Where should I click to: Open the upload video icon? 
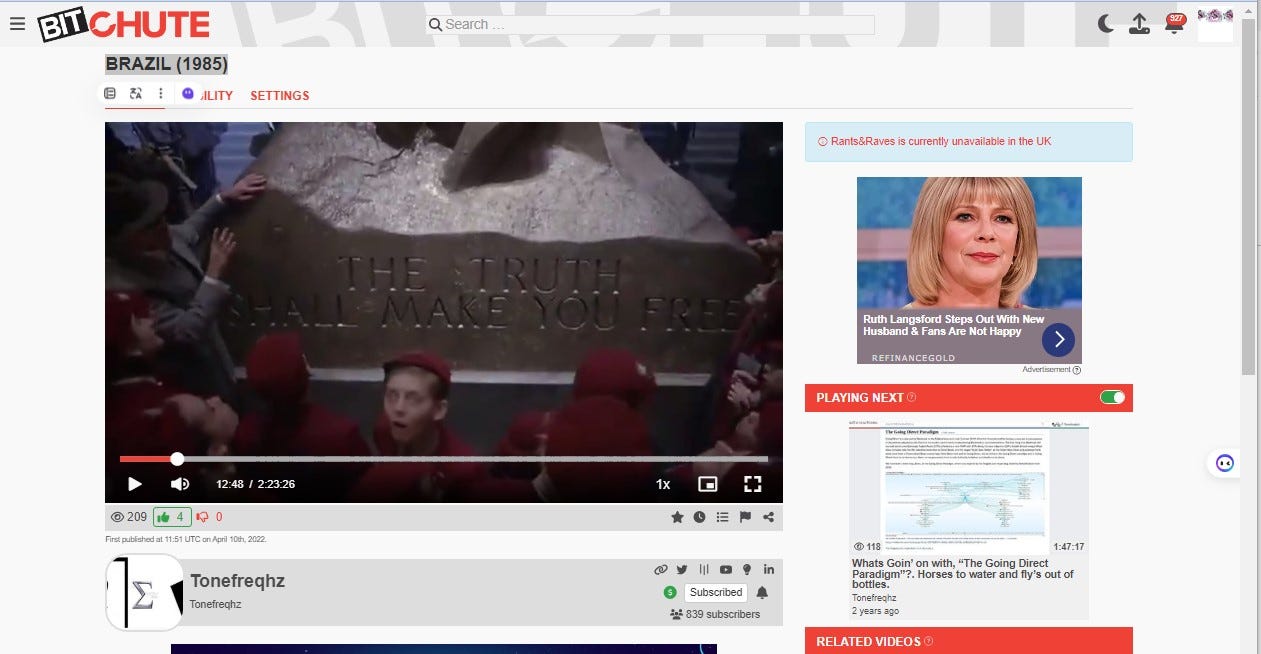(1139, 24)
